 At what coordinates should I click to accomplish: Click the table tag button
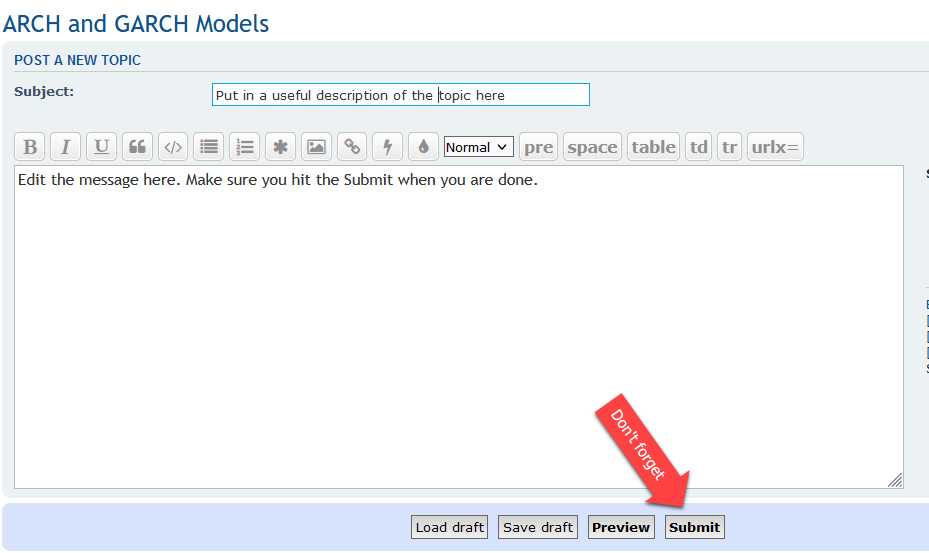653,147
